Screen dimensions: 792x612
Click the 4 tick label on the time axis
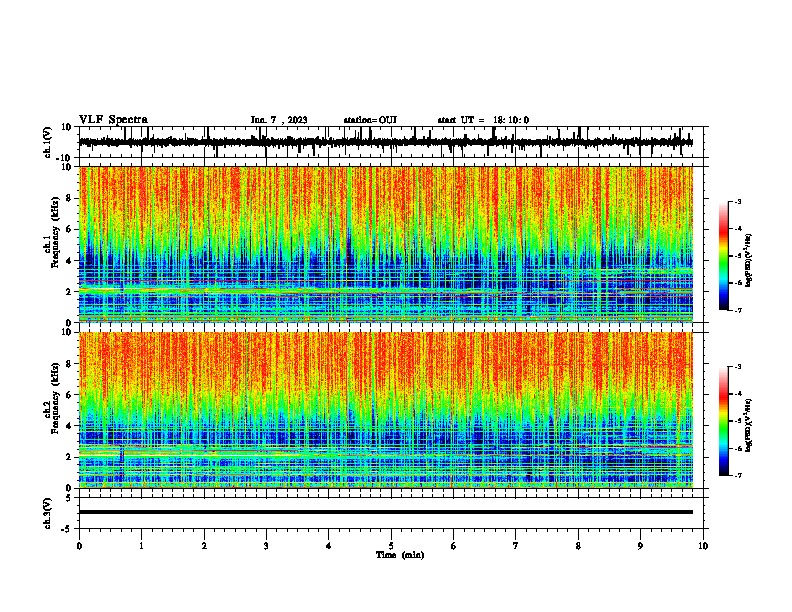click(x=329, y=546)
